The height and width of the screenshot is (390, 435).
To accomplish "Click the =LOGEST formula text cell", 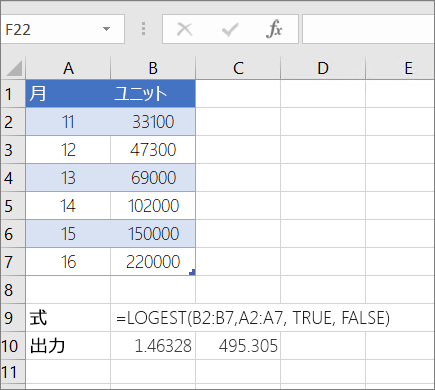I will pyautogui.click(x=253, y=318).
